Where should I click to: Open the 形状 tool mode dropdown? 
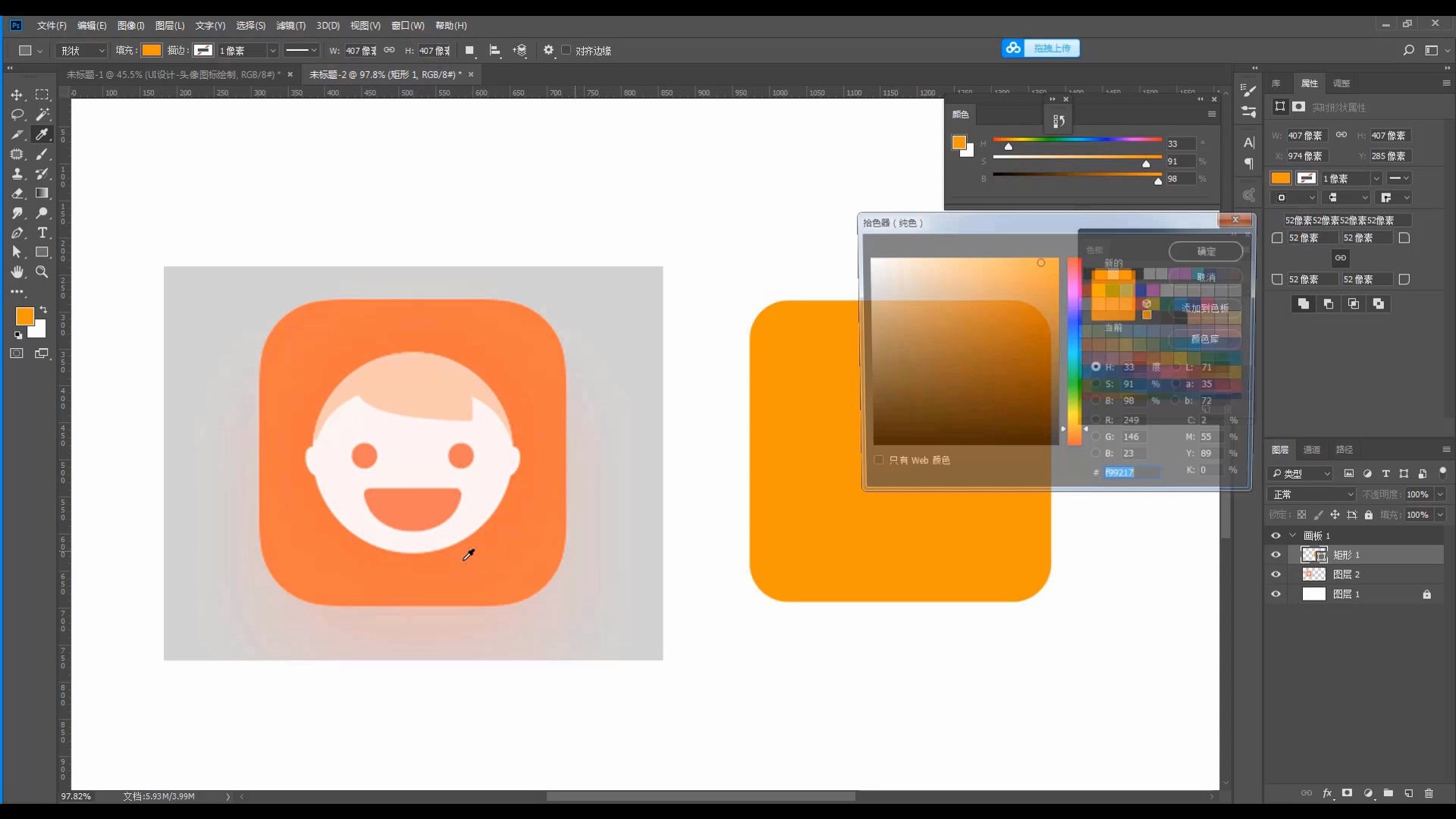[x=82, y=50]
